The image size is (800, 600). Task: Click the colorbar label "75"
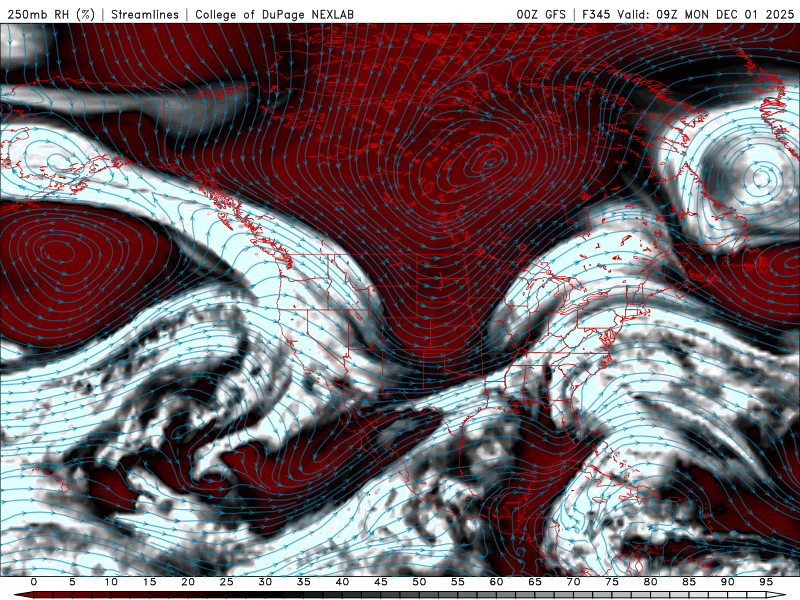612,582
